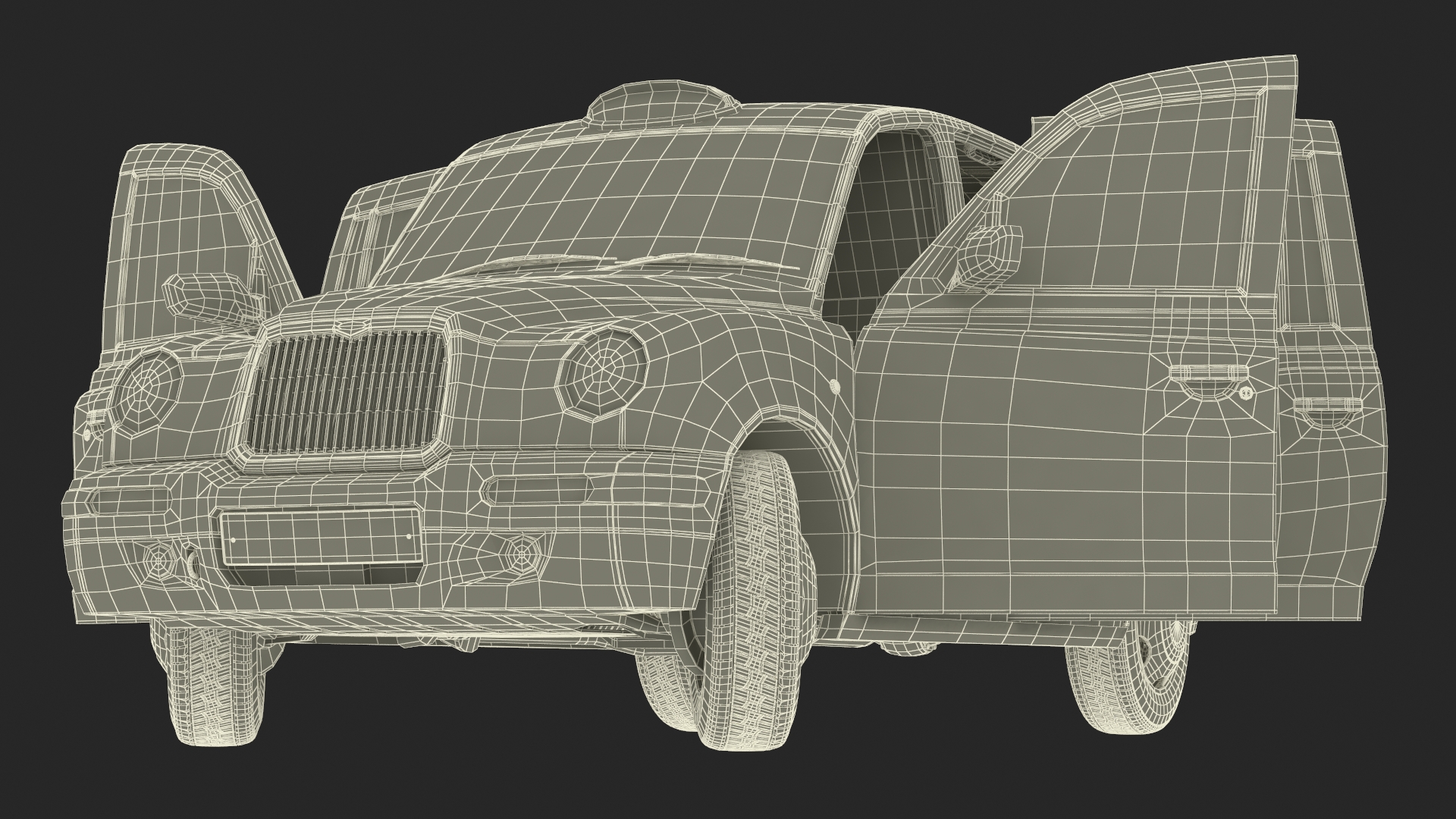
Task: Click the front license plate
Action: pos(321,535)
